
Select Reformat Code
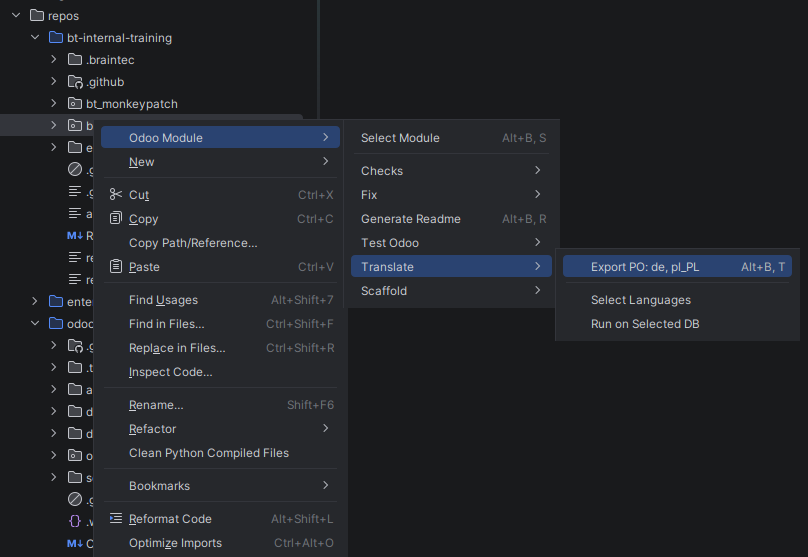(x=221, y=519)
